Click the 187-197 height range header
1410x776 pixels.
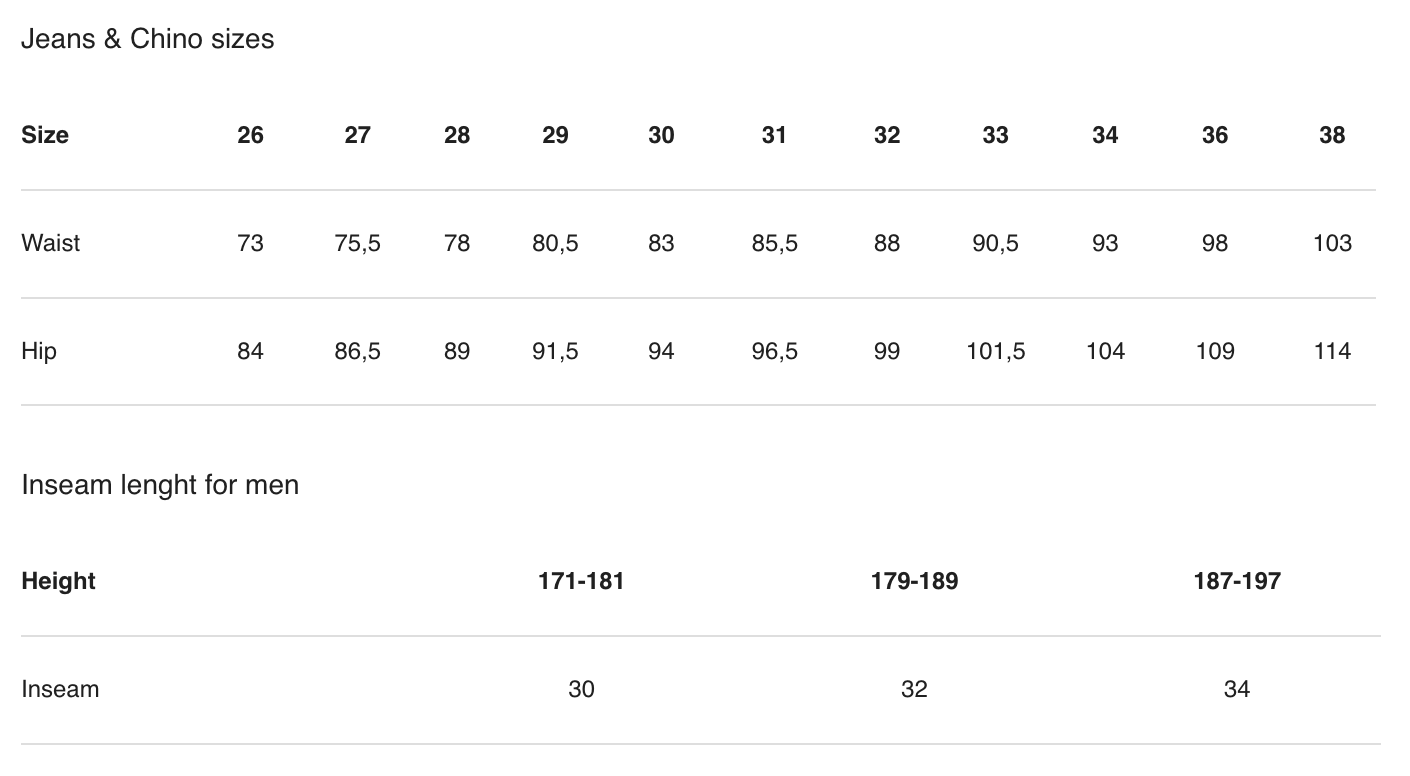click(x=1237, y=581)
